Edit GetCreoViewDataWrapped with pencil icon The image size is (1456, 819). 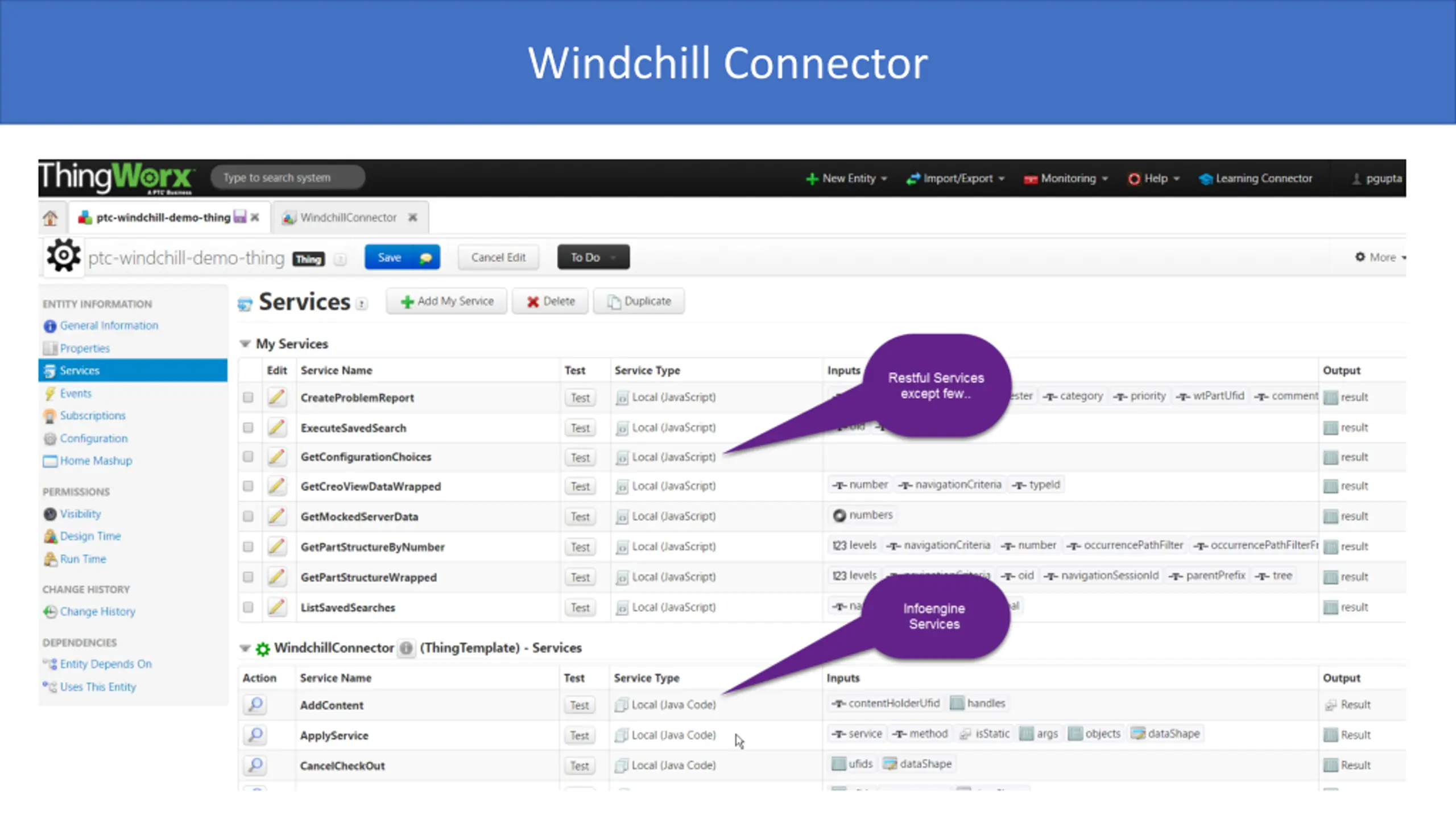(x=276, y=486)
